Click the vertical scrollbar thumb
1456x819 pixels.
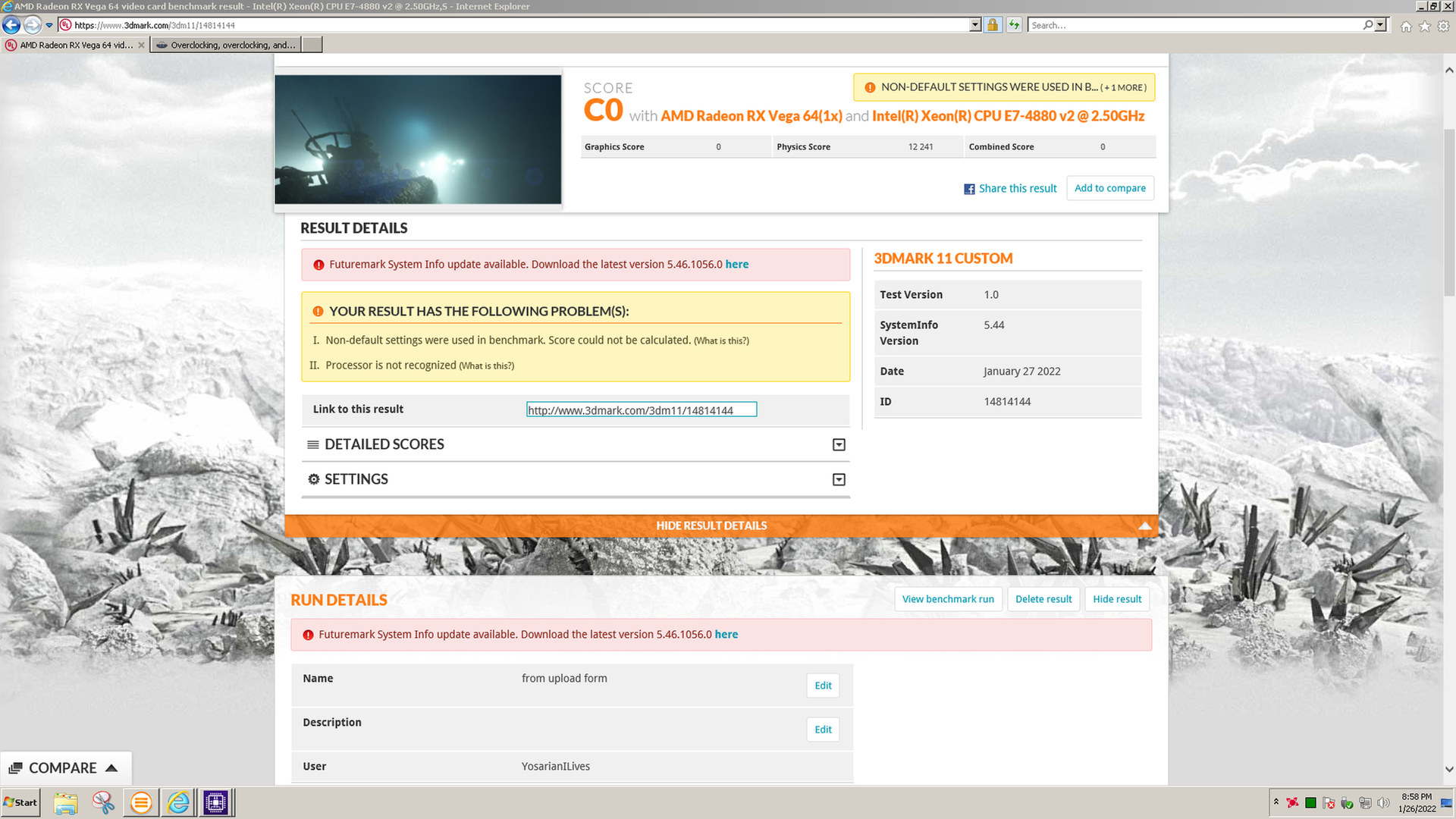pyautogui.click(x=1449, y=212)
